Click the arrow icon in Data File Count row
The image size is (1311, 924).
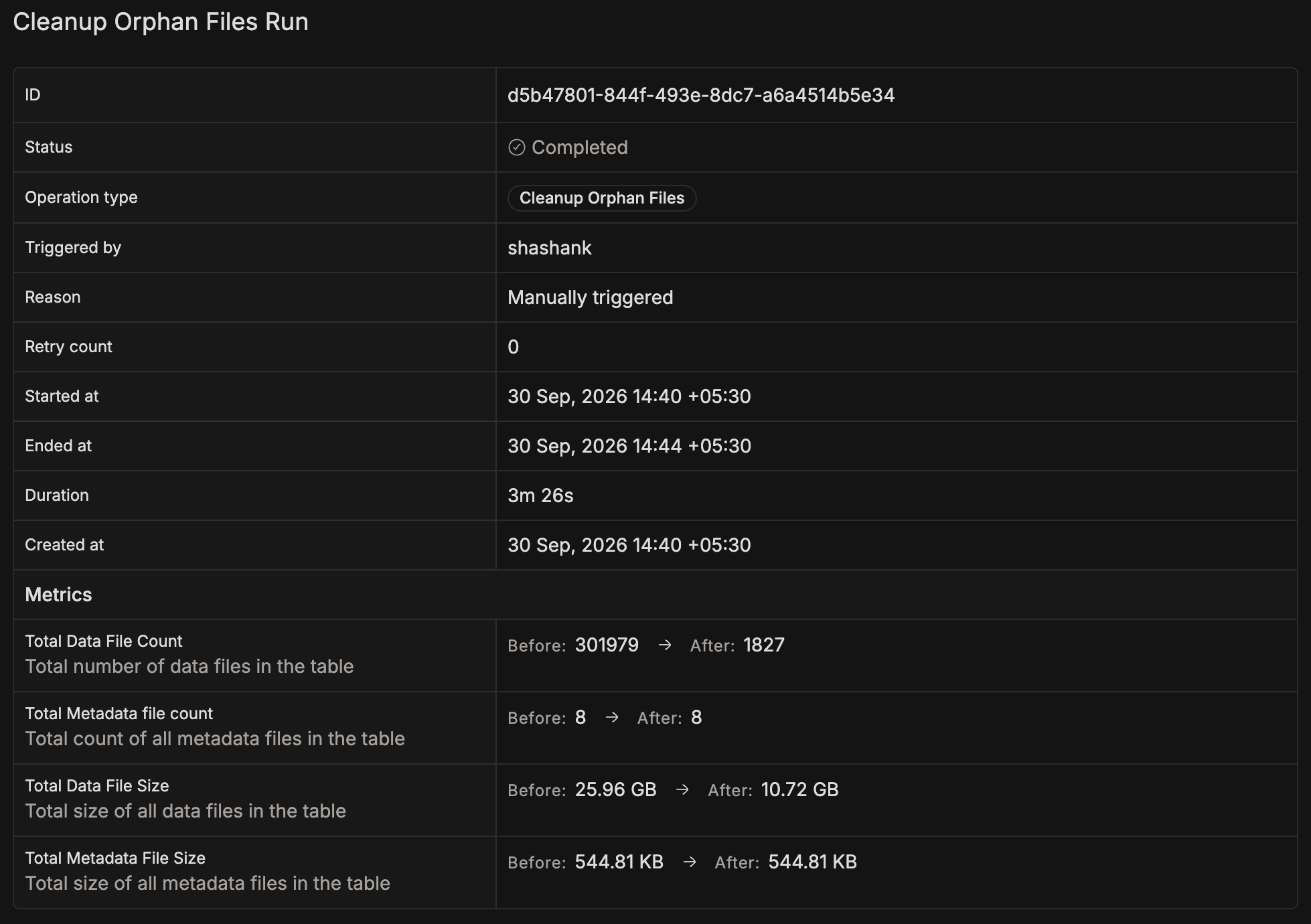[x=665, y=645]
